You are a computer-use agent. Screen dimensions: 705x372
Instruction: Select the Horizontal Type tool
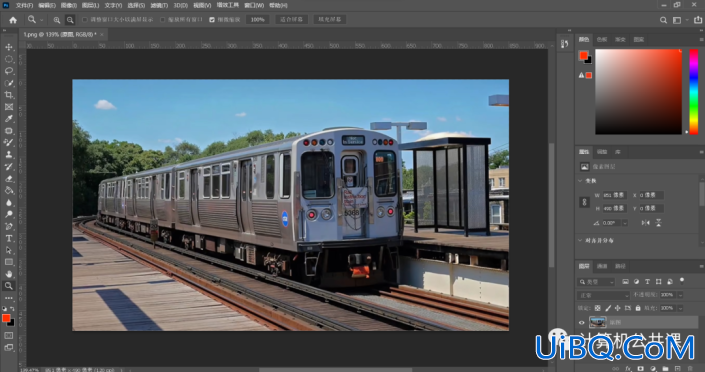(9, 238)
